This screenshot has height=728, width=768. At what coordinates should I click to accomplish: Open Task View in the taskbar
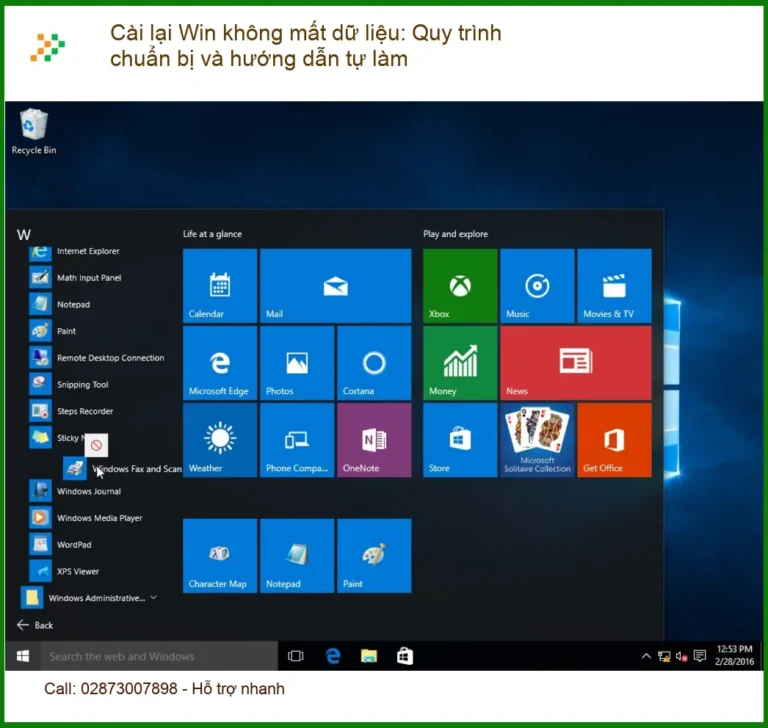(x=295, y=656)
